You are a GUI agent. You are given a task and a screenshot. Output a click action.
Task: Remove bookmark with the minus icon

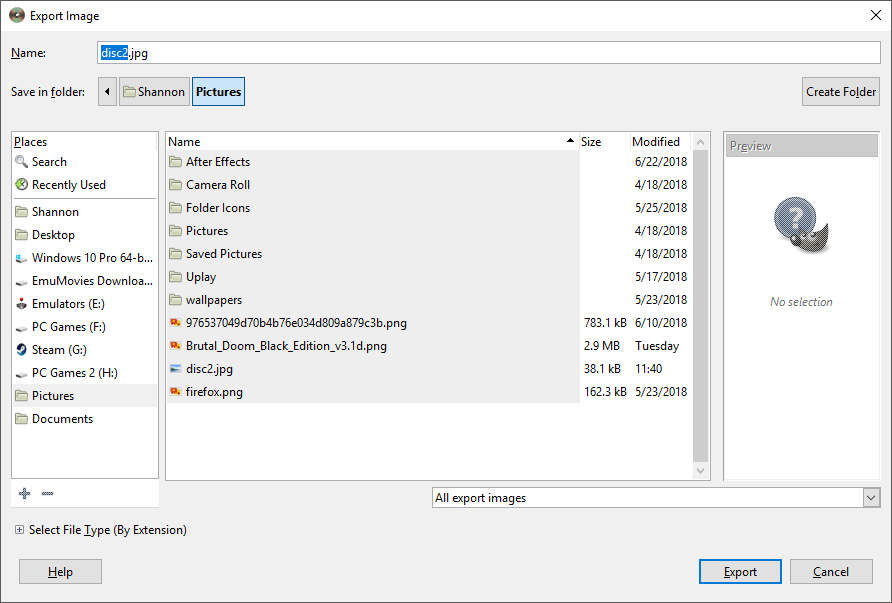click(47, 493)
